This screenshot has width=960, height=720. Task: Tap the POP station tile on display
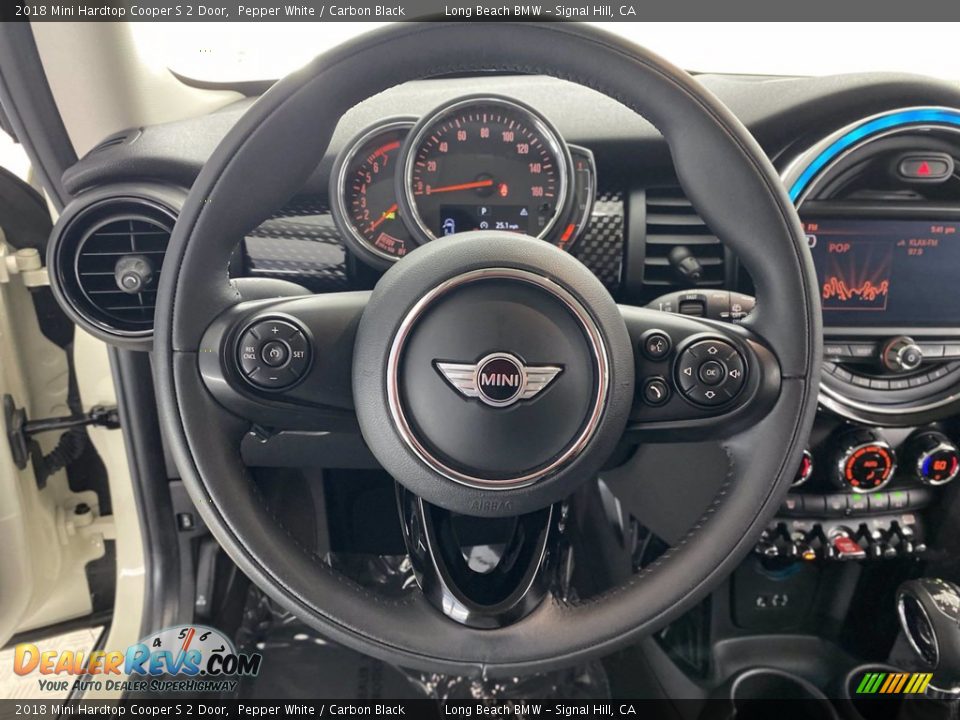point(855,275)
